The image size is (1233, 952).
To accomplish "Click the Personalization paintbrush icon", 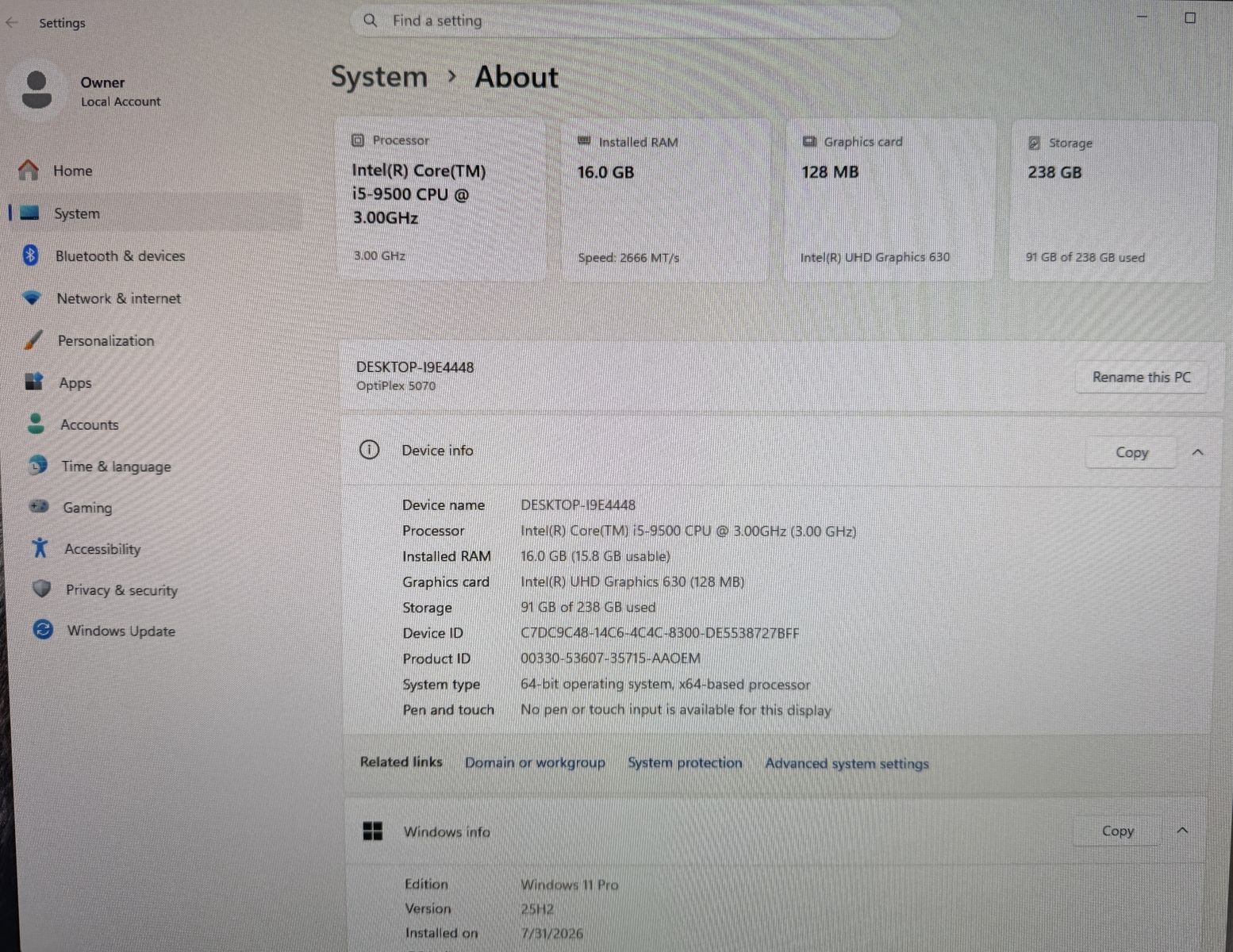I will [x=33, y=340].
